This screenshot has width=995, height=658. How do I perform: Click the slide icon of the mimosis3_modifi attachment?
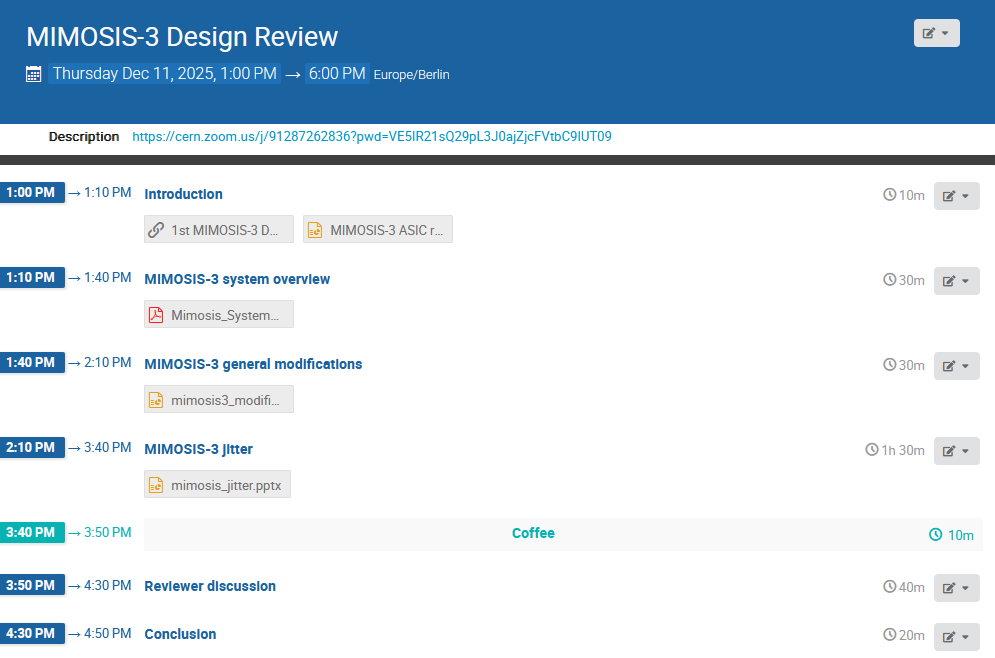(x=156, y=400)
